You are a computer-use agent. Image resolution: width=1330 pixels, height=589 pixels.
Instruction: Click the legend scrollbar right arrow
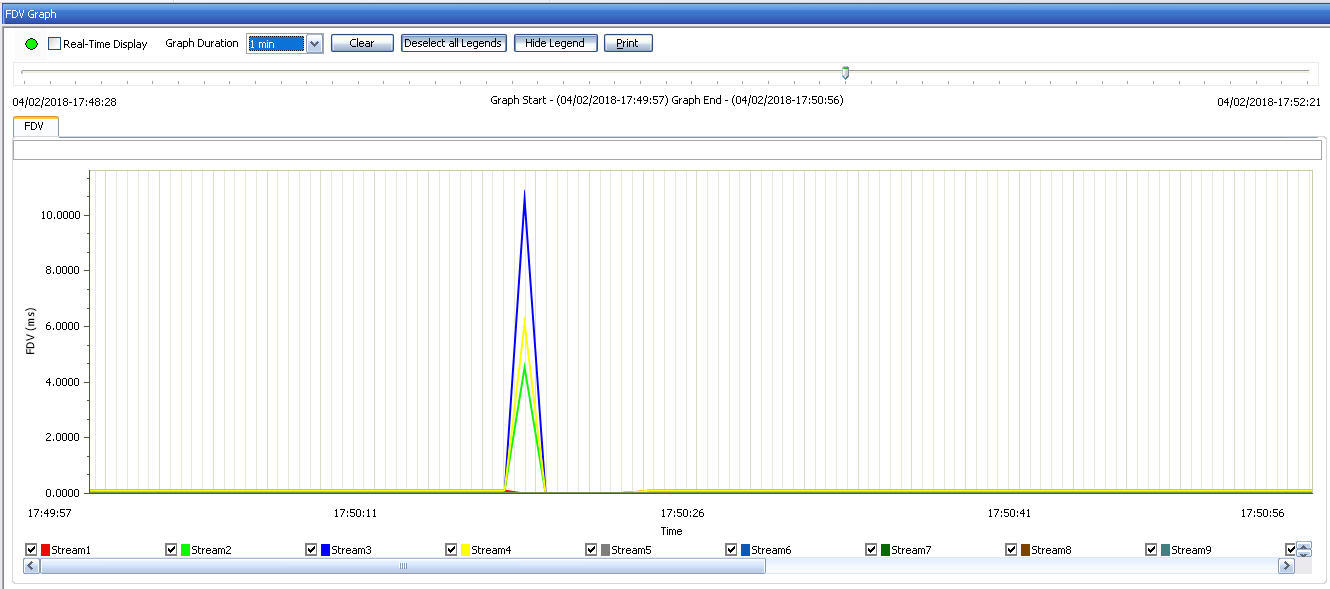point(1286,566)
